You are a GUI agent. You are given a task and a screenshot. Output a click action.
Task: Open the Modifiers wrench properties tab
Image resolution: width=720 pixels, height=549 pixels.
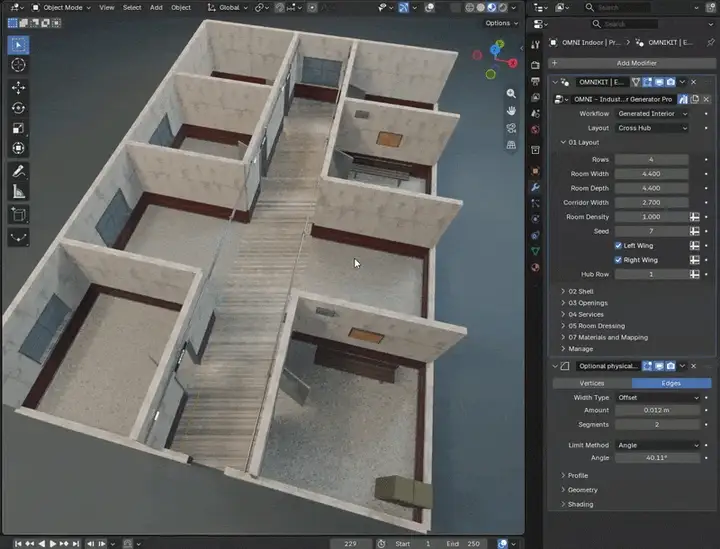(x=535, y=187)
